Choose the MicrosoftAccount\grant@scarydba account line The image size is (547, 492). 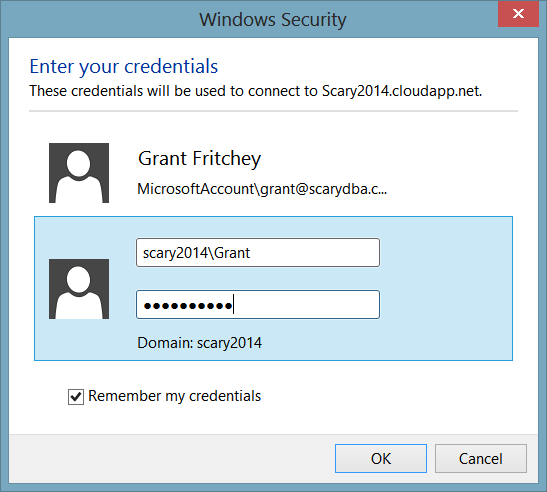click(x=262, y=189)
